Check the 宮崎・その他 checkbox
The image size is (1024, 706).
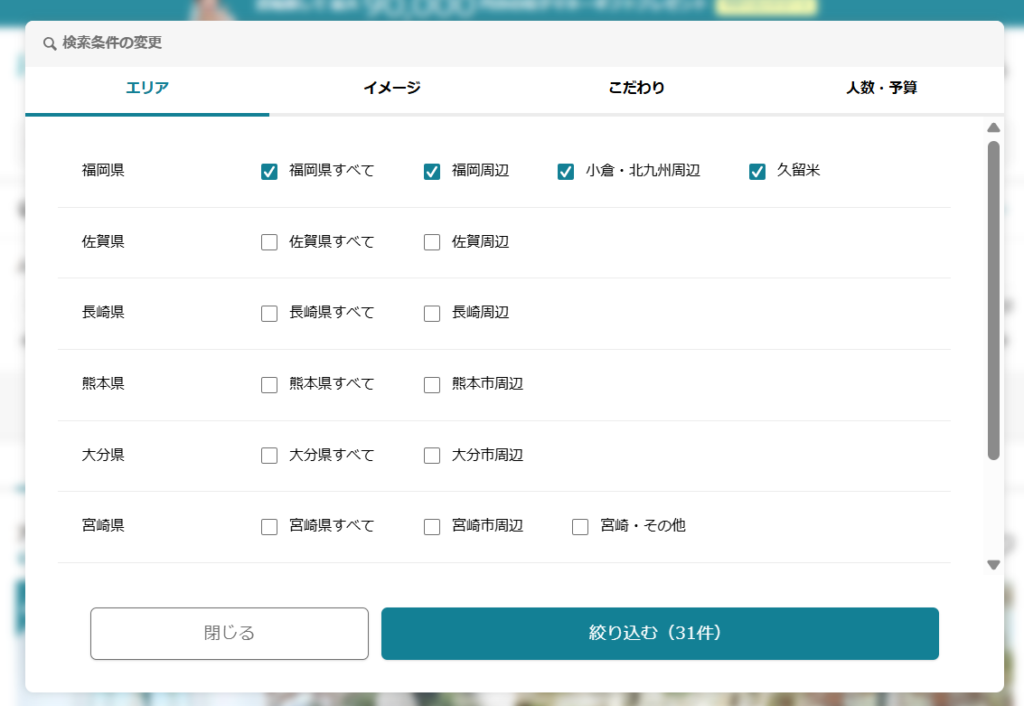[580, 526]
